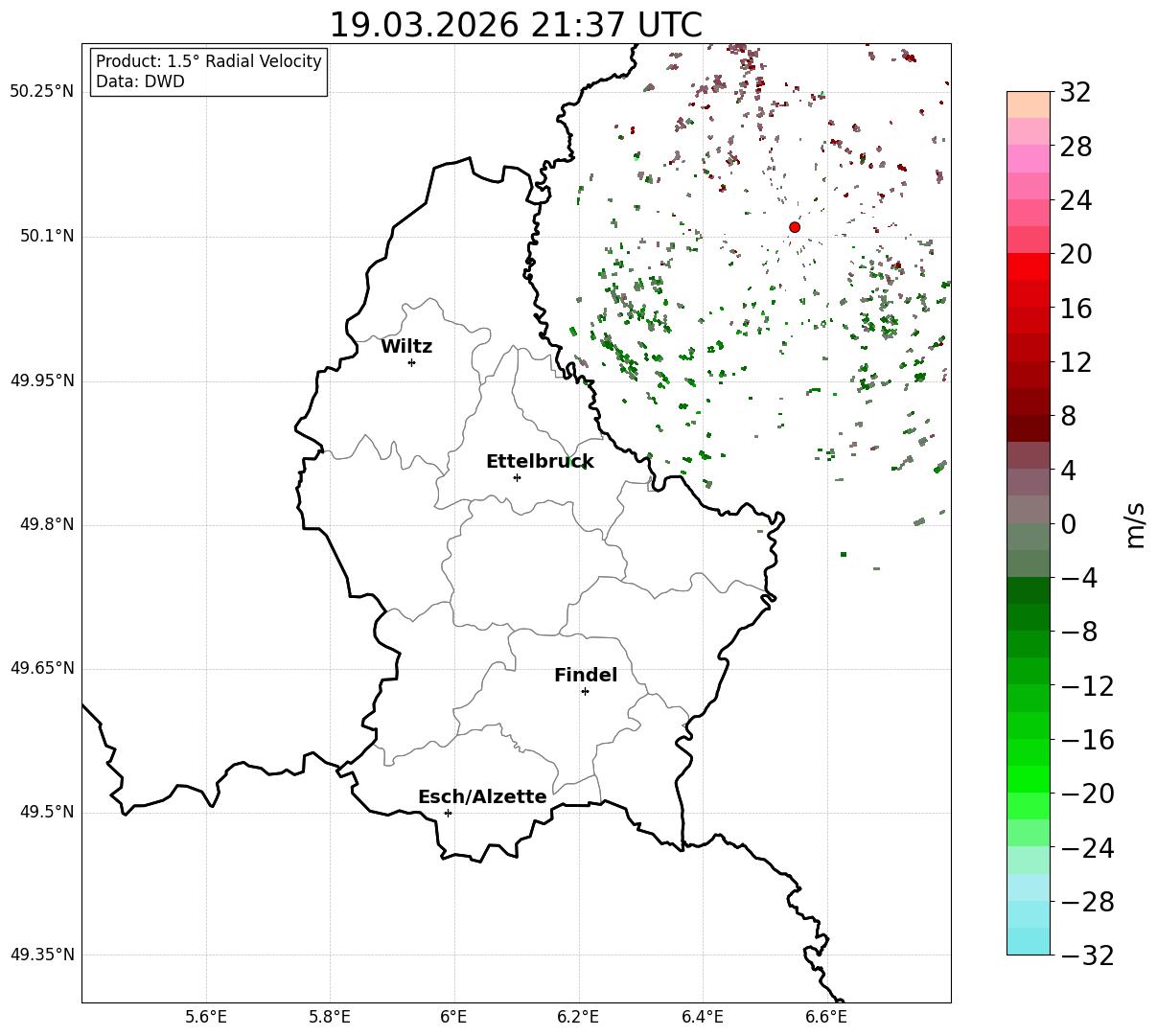Image resolution: width=1157 pixels, height=1036 pixels.
Task: Click the colorbar value 20 label
Action: (1076, 254)
